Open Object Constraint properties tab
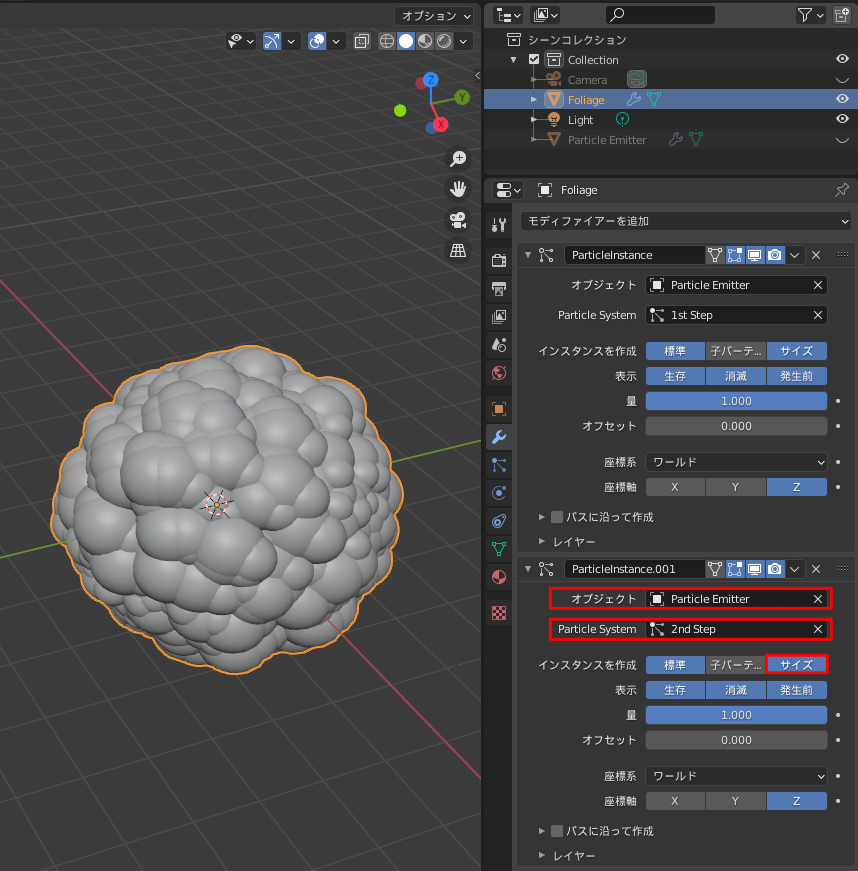Viewport: 858px width, 871px height. [x=499, y=521]
